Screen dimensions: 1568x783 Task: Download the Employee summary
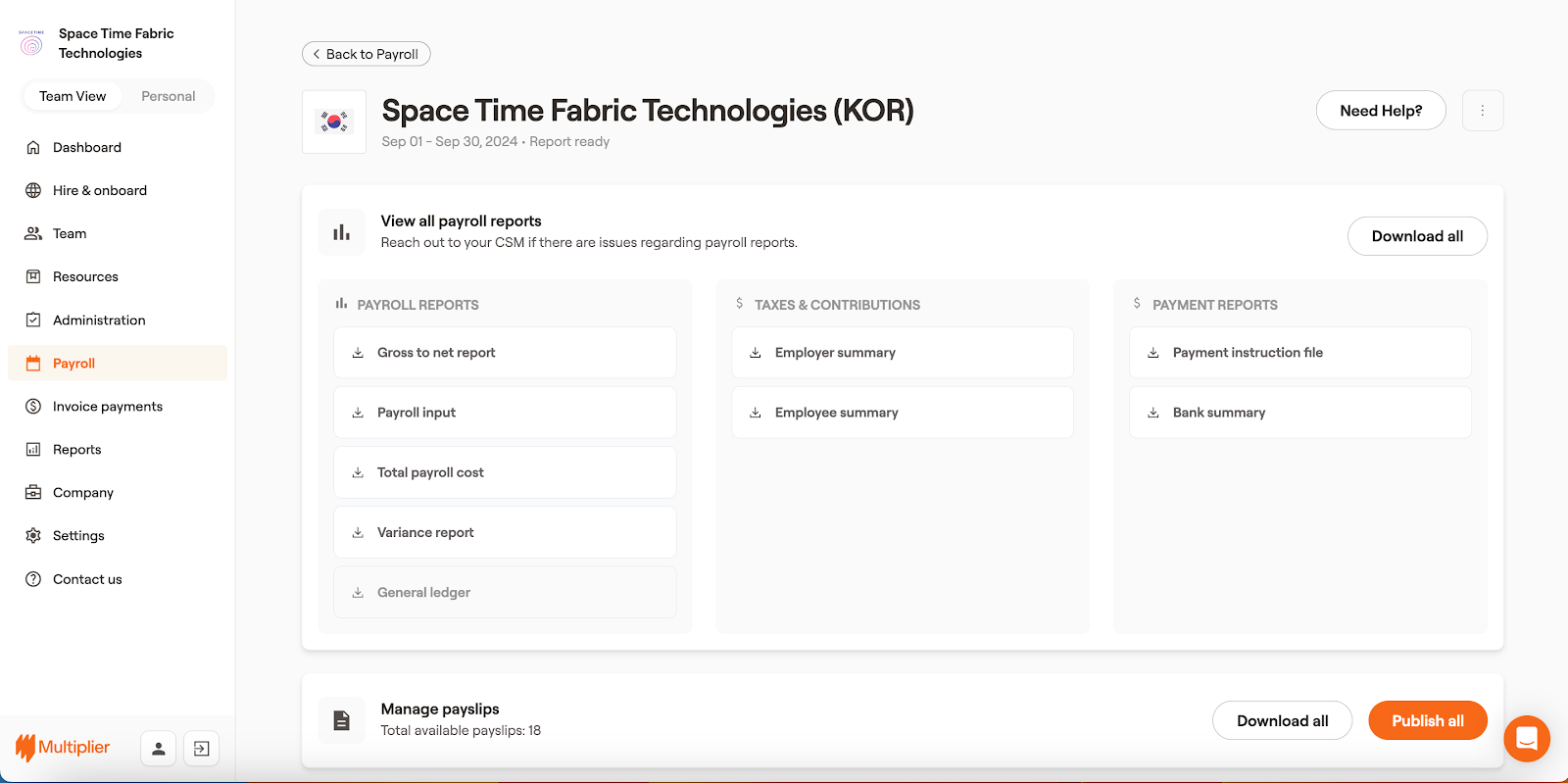(x=903, y=413)
